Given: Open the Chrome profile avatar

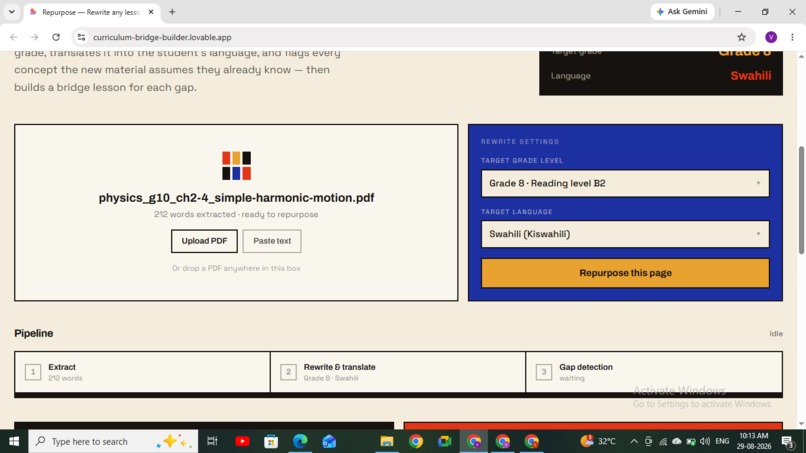Looking at the screenshot, I should 771,37.
